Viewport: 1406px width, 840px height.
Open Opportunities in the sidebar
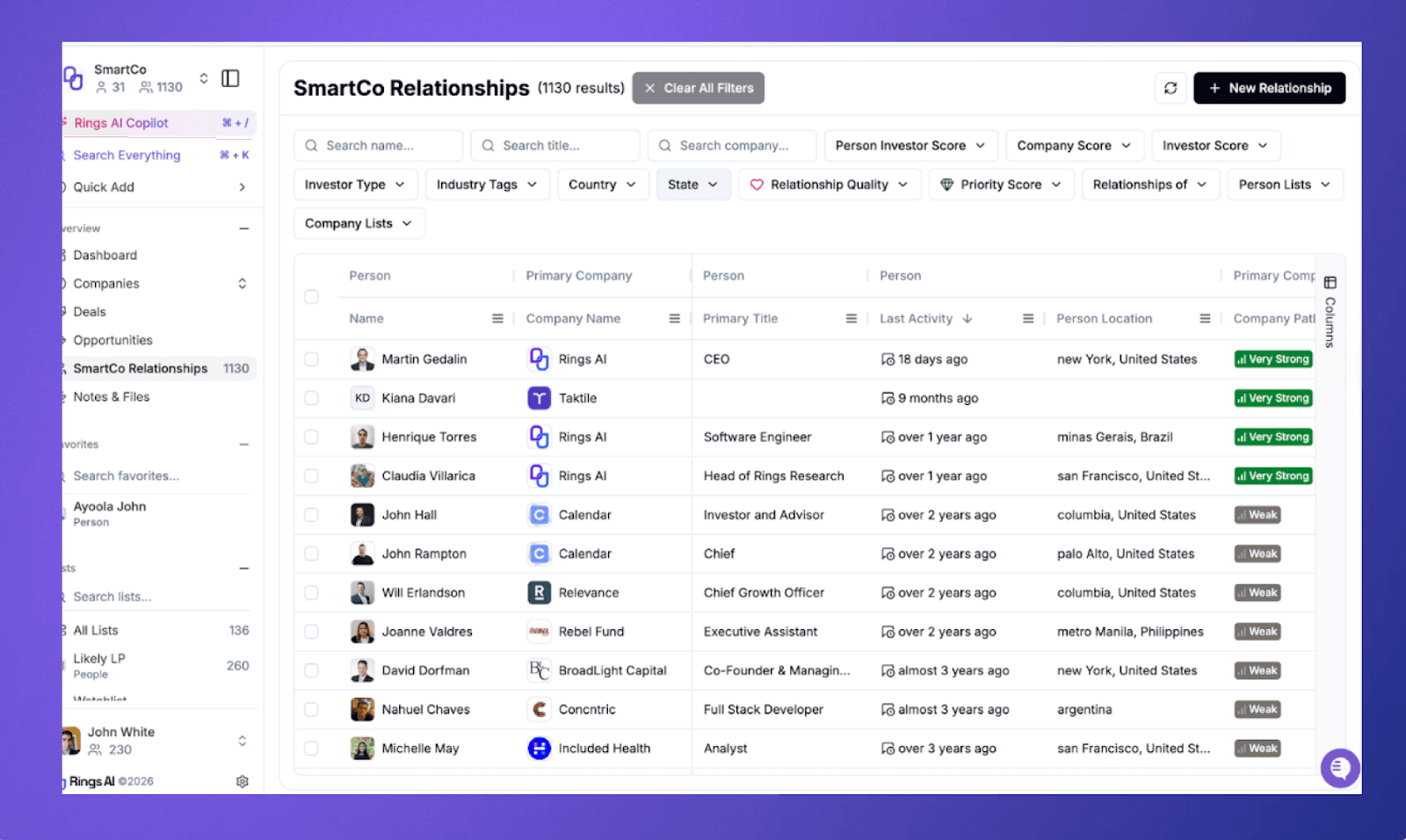(113, 340)
